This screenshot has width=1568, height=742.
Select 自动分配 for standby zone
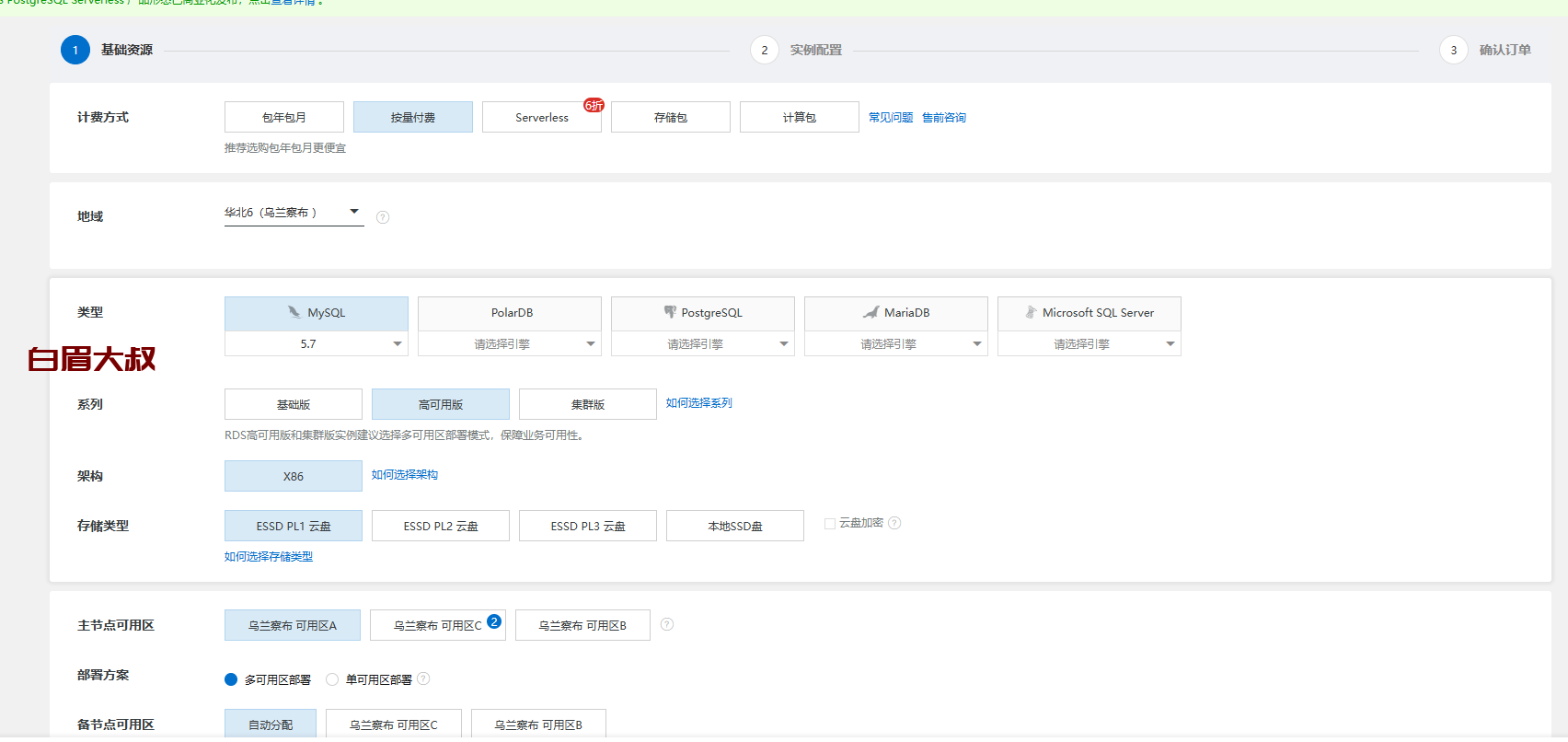(271, 725)
